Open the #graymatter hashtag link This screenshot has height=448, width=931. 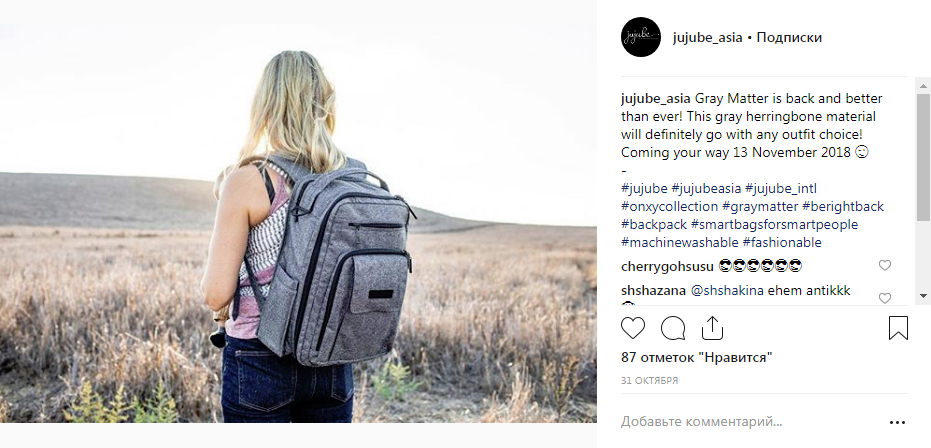click(760, 206)
